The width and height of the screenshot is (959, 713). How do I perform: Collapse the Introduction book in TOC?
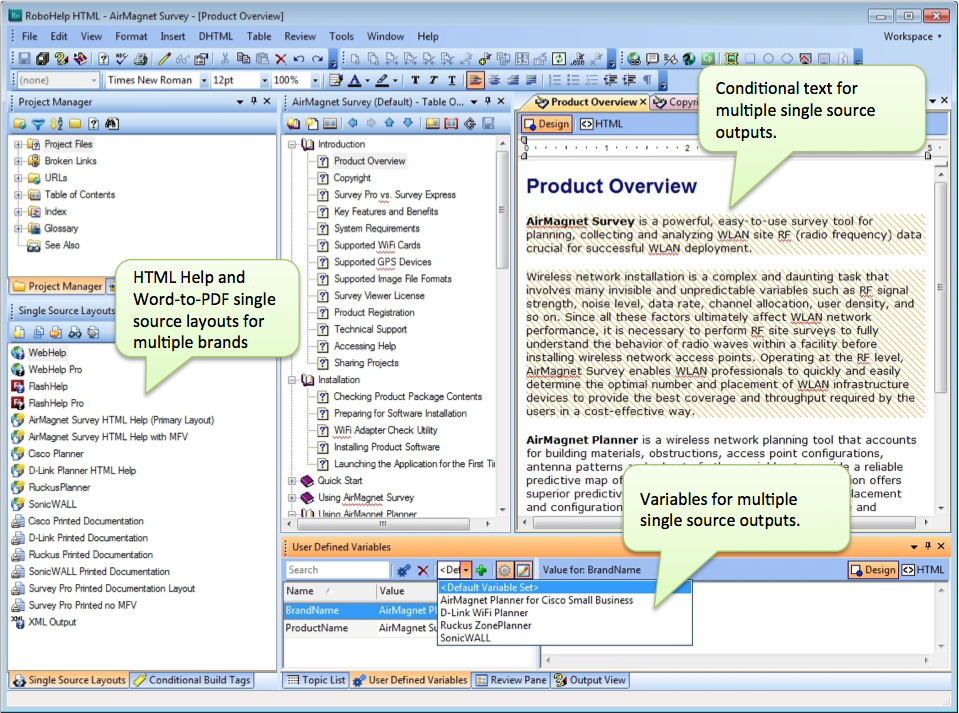(x=292, y=145)
